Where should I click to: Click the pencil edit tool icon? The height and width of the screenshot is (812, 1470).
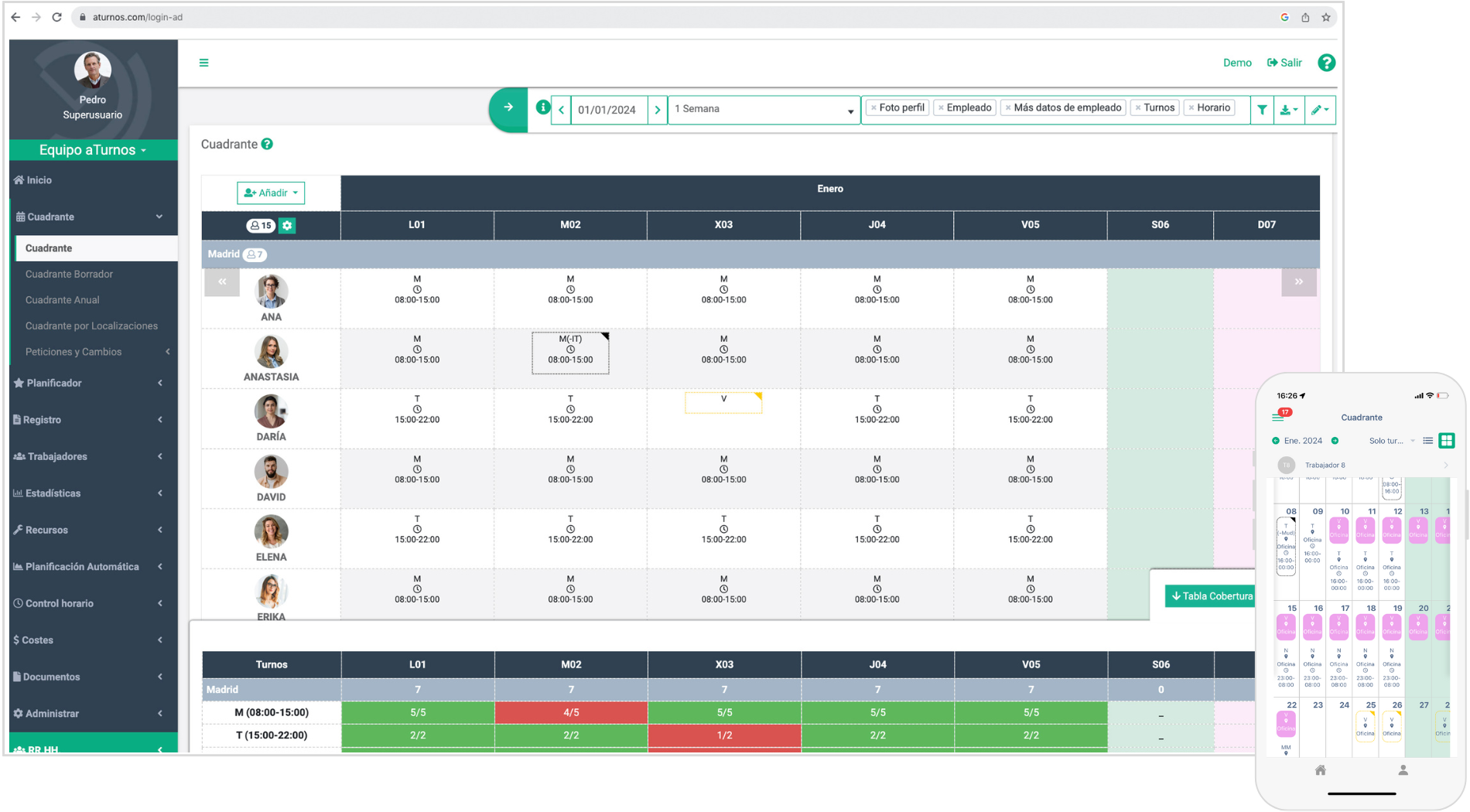1319,110
